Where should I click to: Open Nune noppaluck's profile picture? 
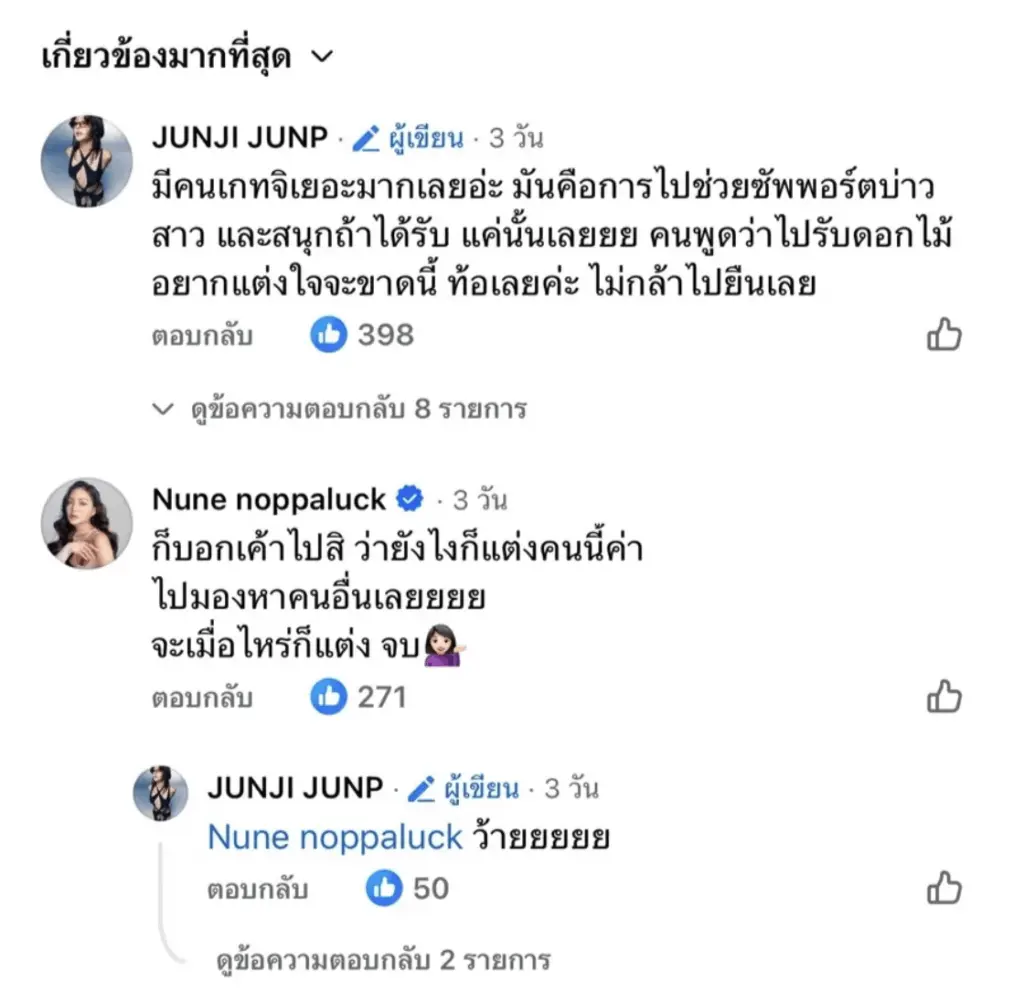click(86, 523)
